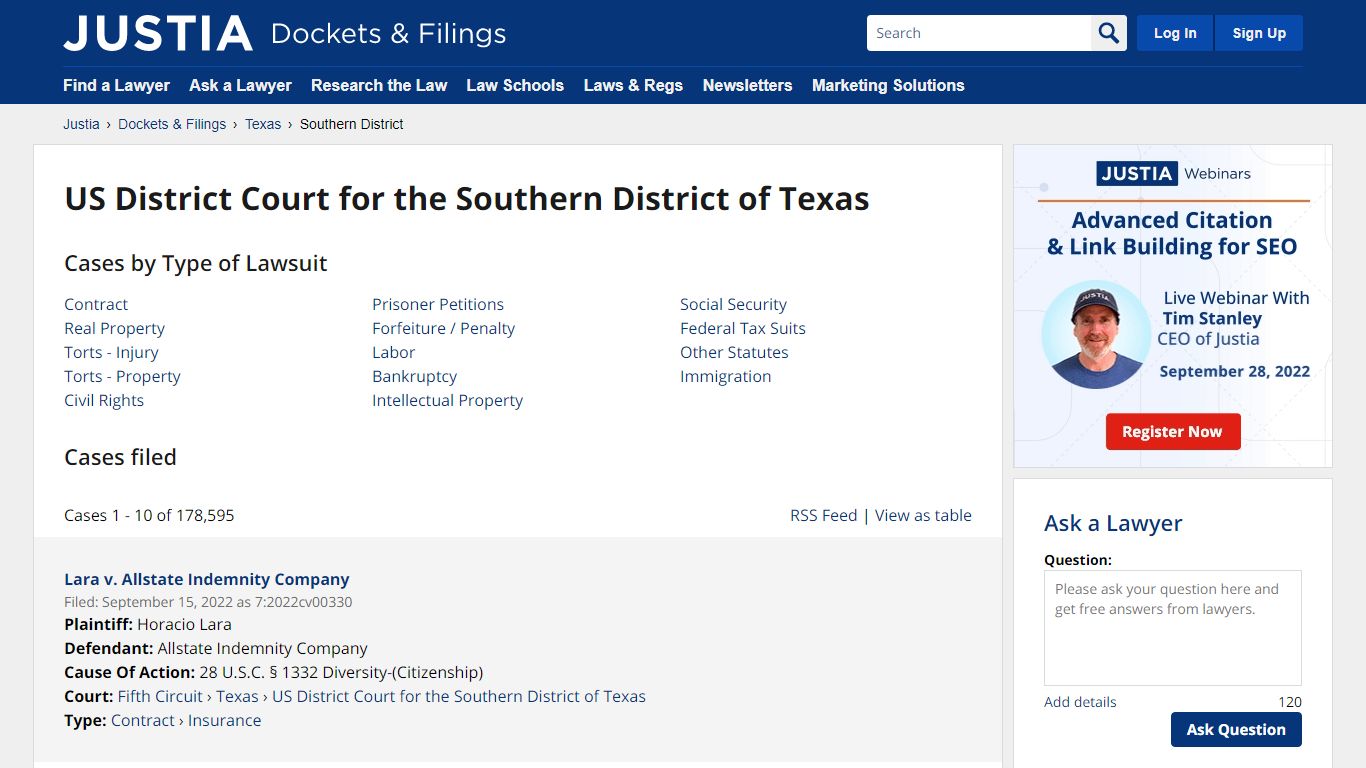Open Find a Lawyer menu
Image resolution: width=1366 pixels, height=768 pixels.
(116, 85)
